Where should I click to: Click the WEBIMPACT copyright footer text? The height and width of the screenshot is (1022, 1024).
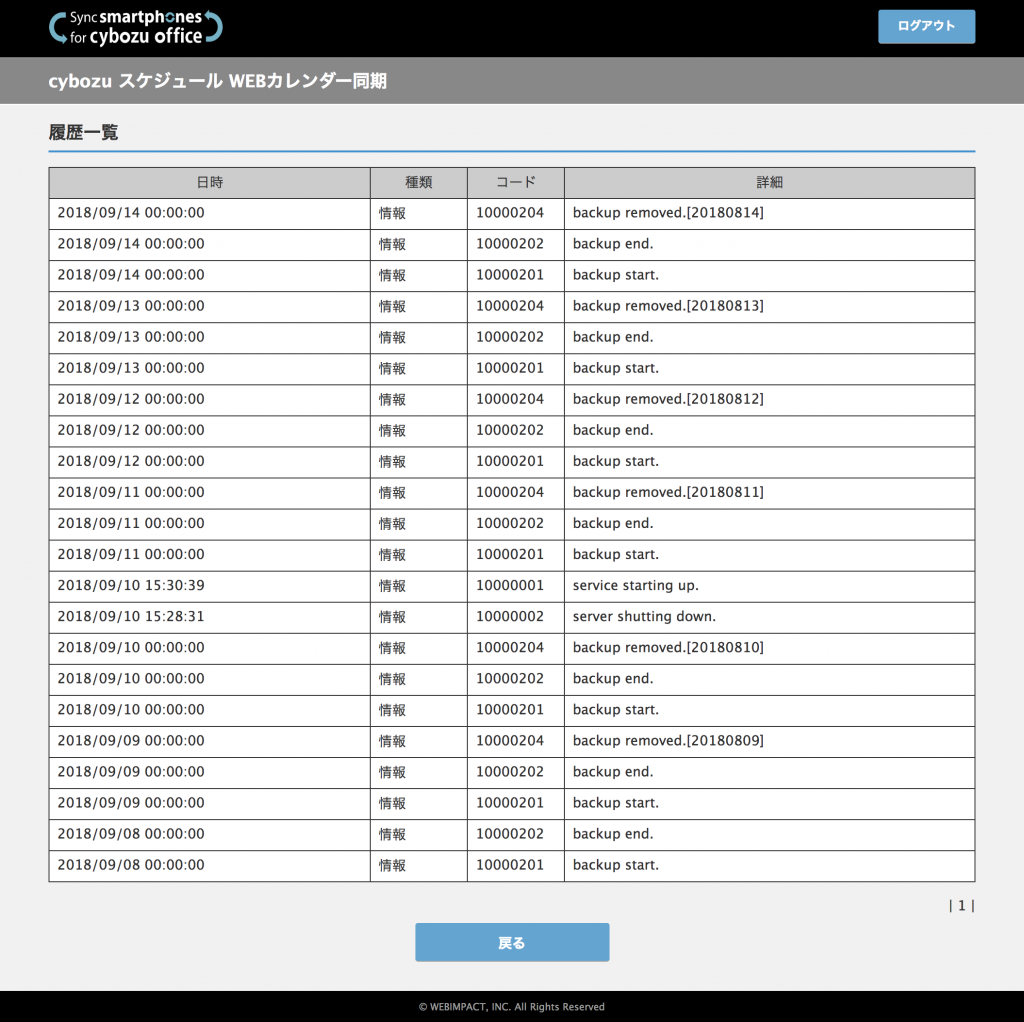[x=511, y=1007]
